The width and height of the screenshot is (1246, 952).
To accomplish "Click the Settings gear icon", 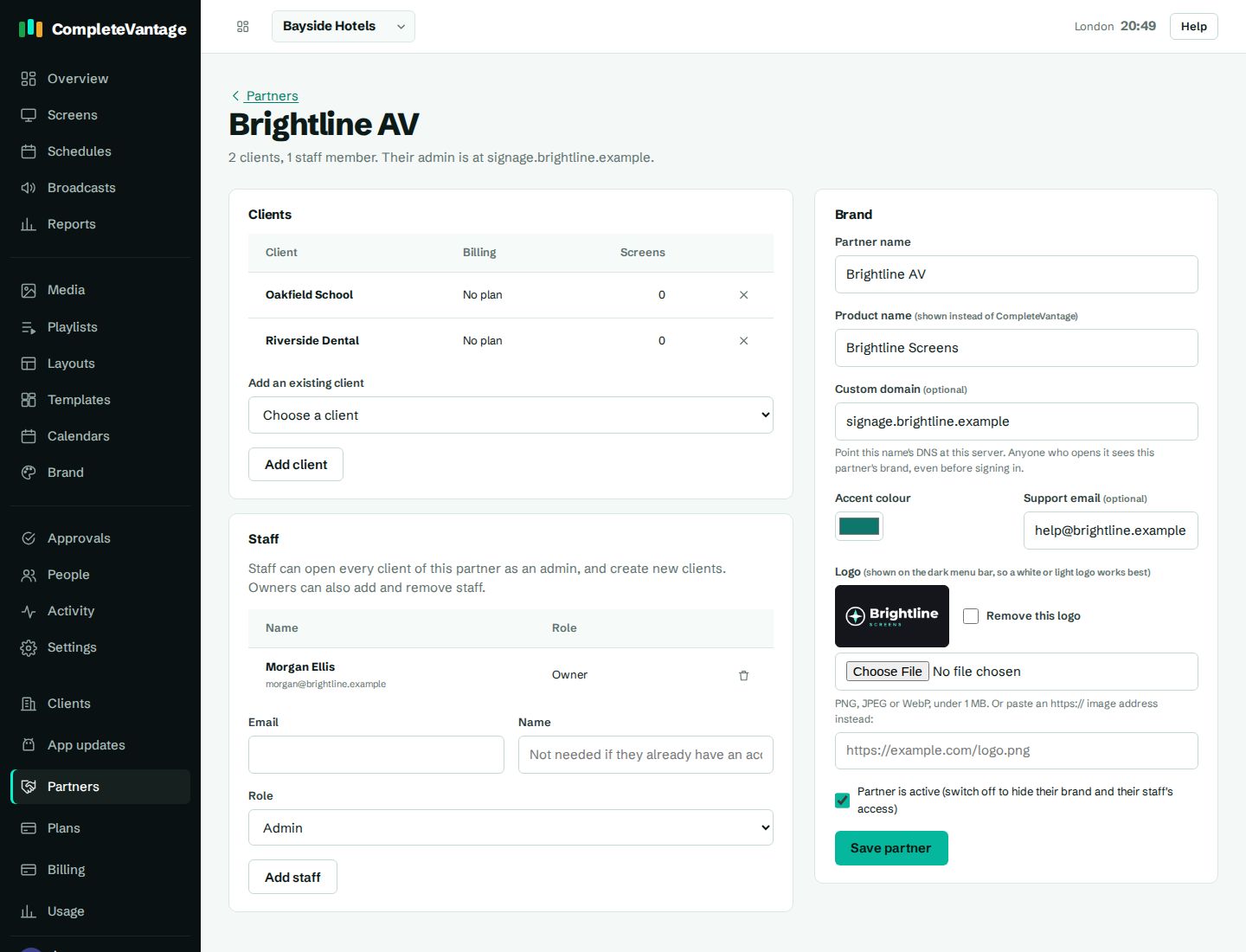I will coord(29,647).
